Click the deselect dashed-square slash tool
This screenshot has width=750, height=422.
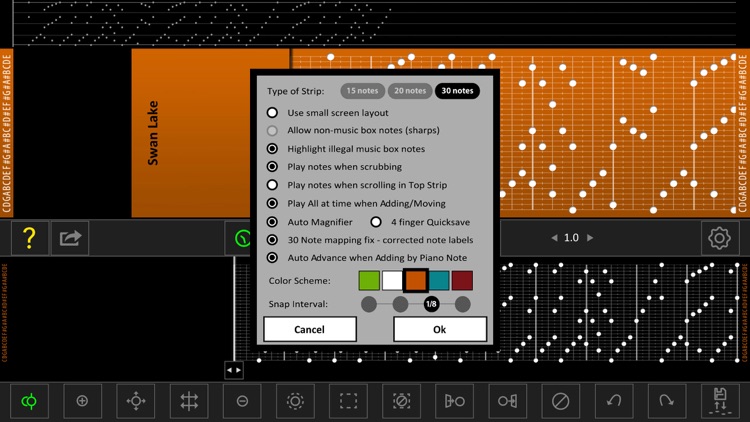click(402, 401)
